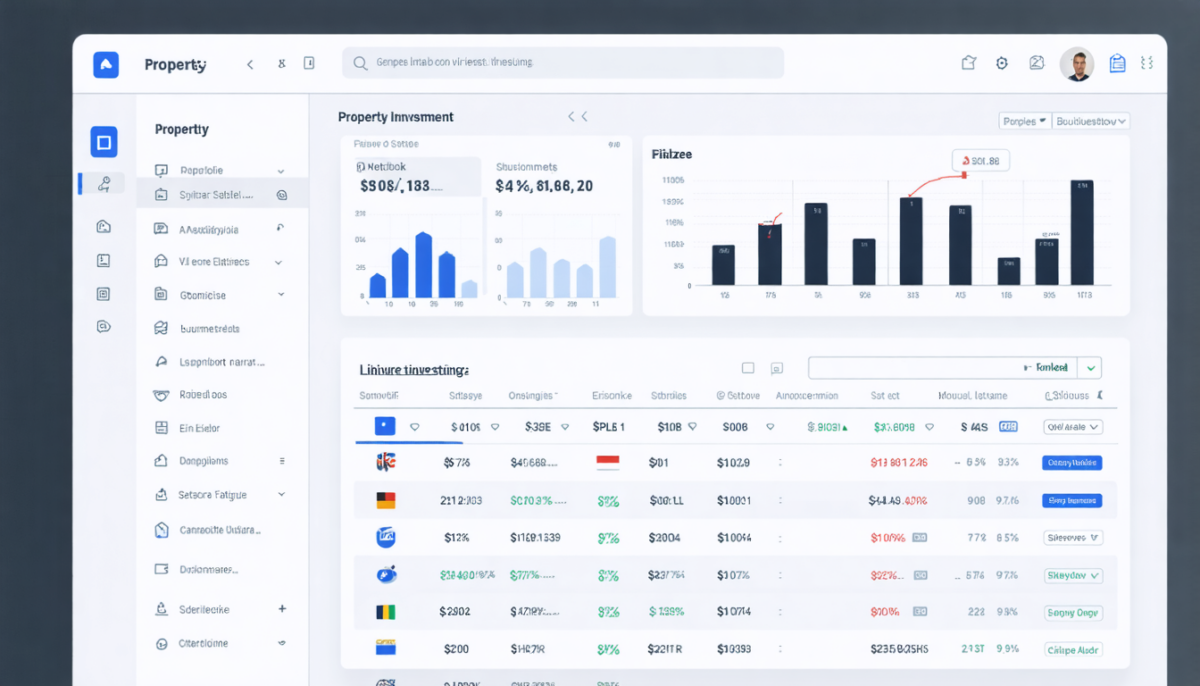Click the 'Anoocoemnion' column header

pyautogui.click(x=806, y=396)
